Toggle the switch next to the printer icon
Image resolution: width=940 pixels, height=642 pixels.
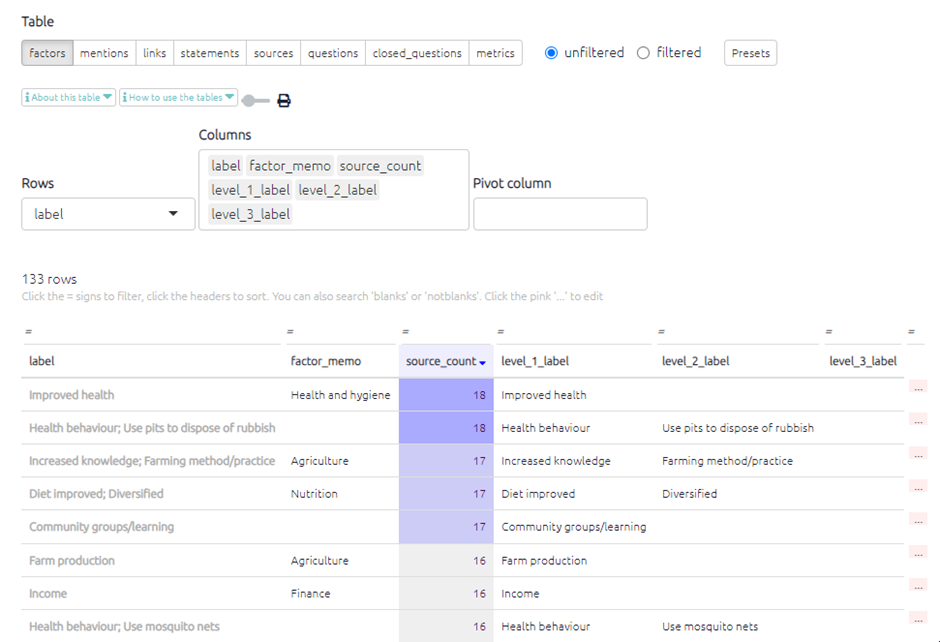click(256, 100)
